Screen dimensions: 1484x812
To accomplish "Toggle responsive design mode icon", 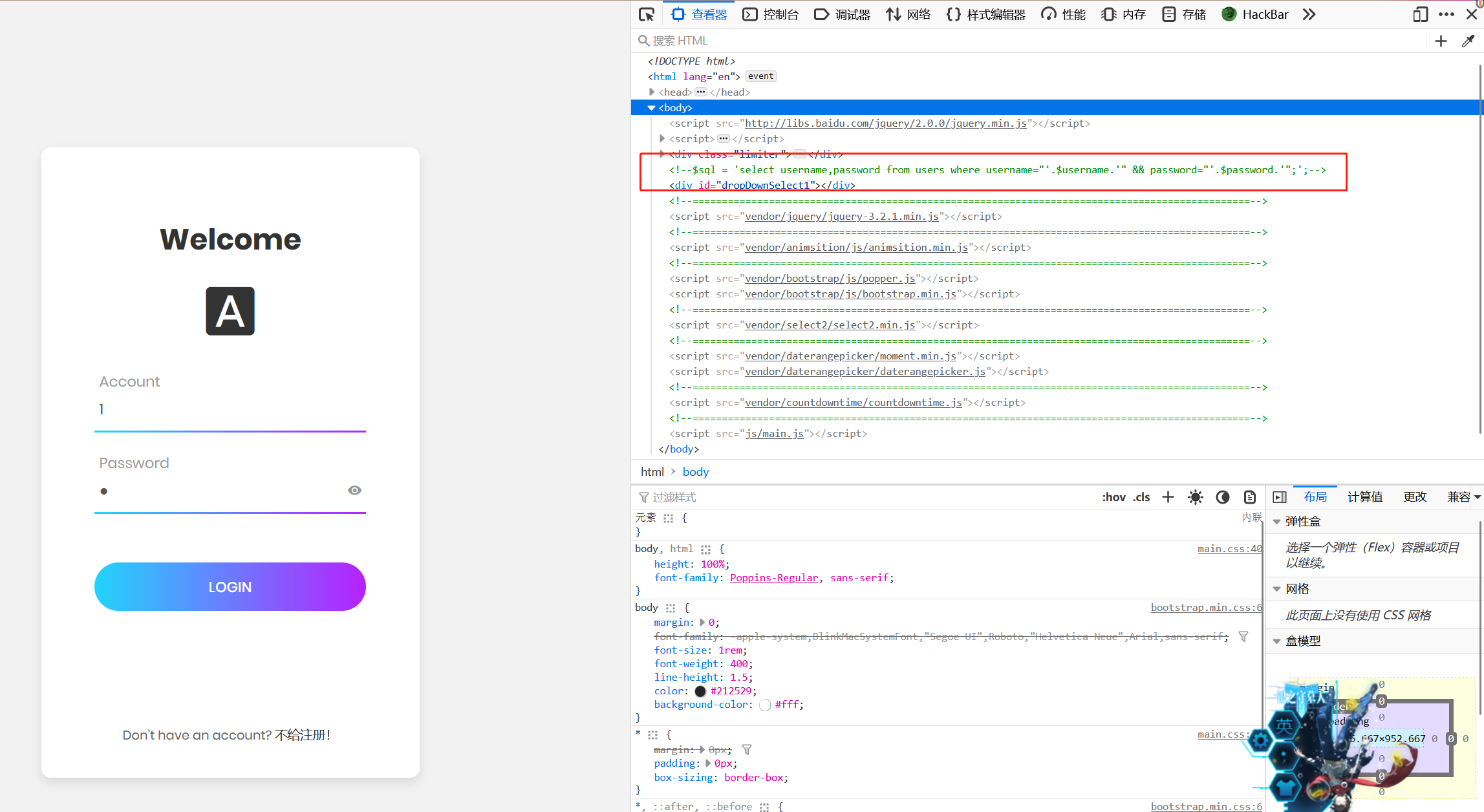I will (1420, 14).
